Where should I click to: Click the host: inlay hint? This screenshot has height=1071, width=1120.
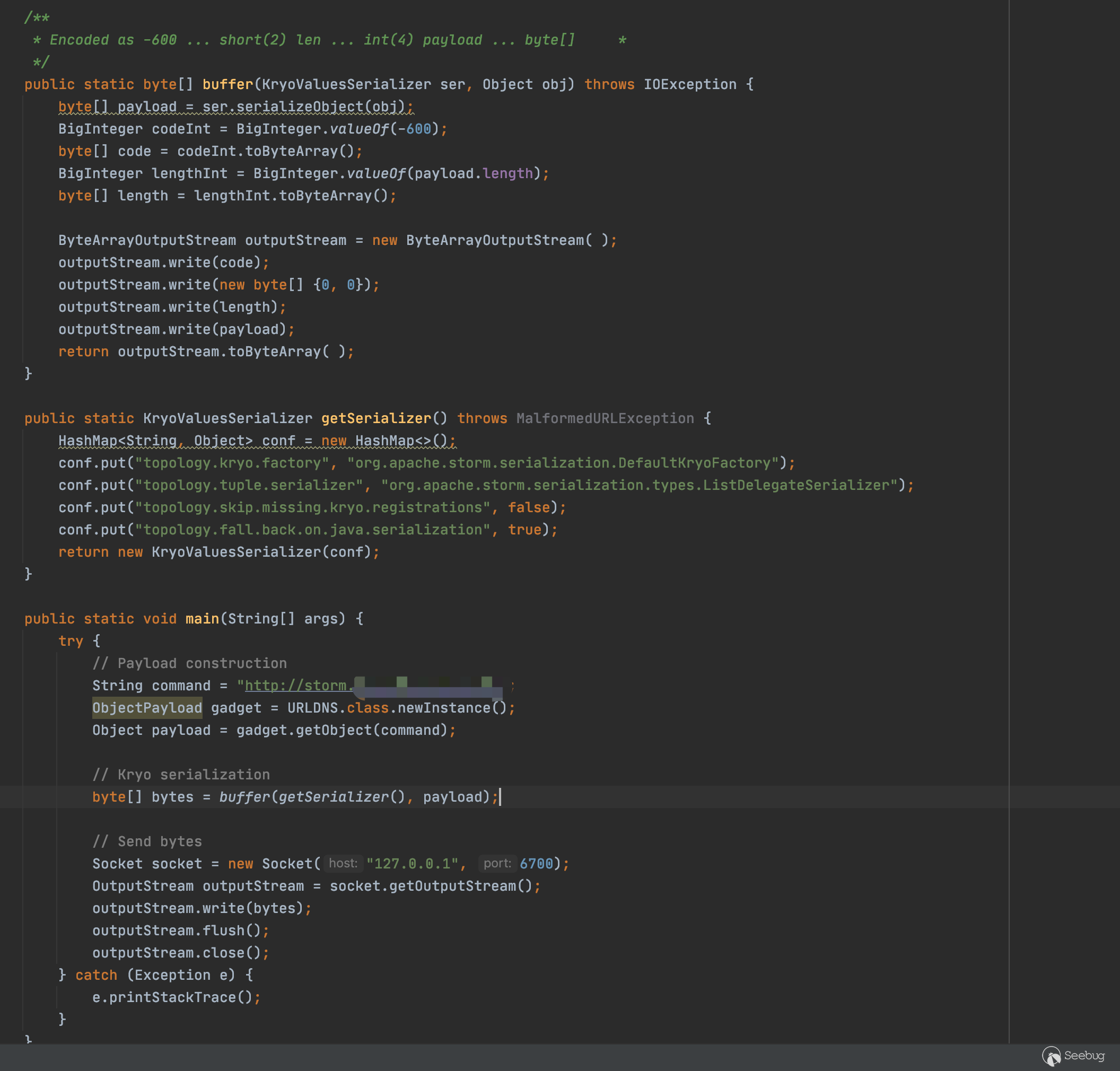coord(343,863)
